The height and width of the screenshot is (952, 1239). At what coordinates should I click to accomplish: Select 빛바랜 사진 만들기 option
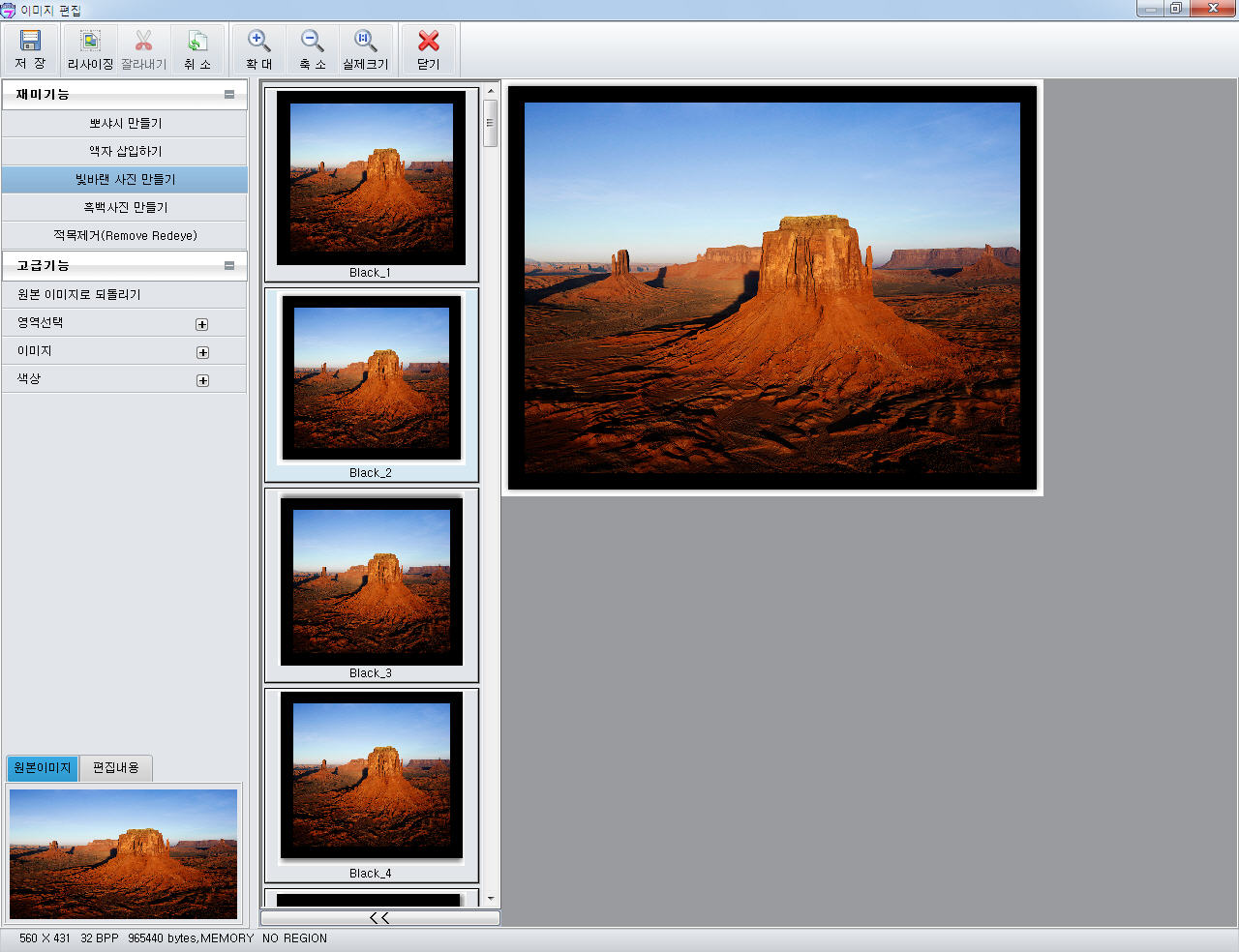tap(125, 179)
